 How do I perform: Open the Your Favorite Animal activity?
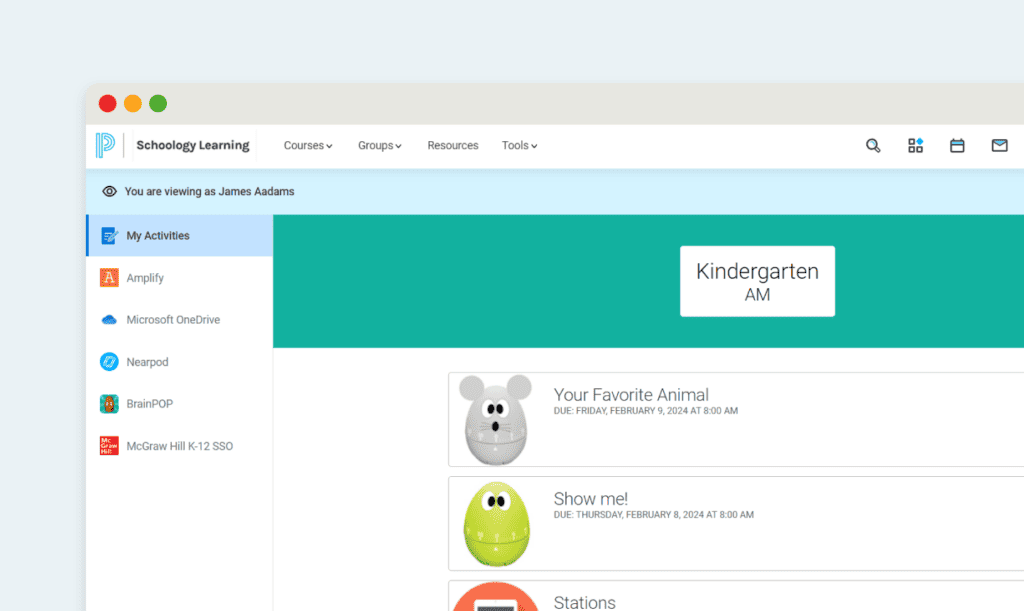click(x=631, y=395)
